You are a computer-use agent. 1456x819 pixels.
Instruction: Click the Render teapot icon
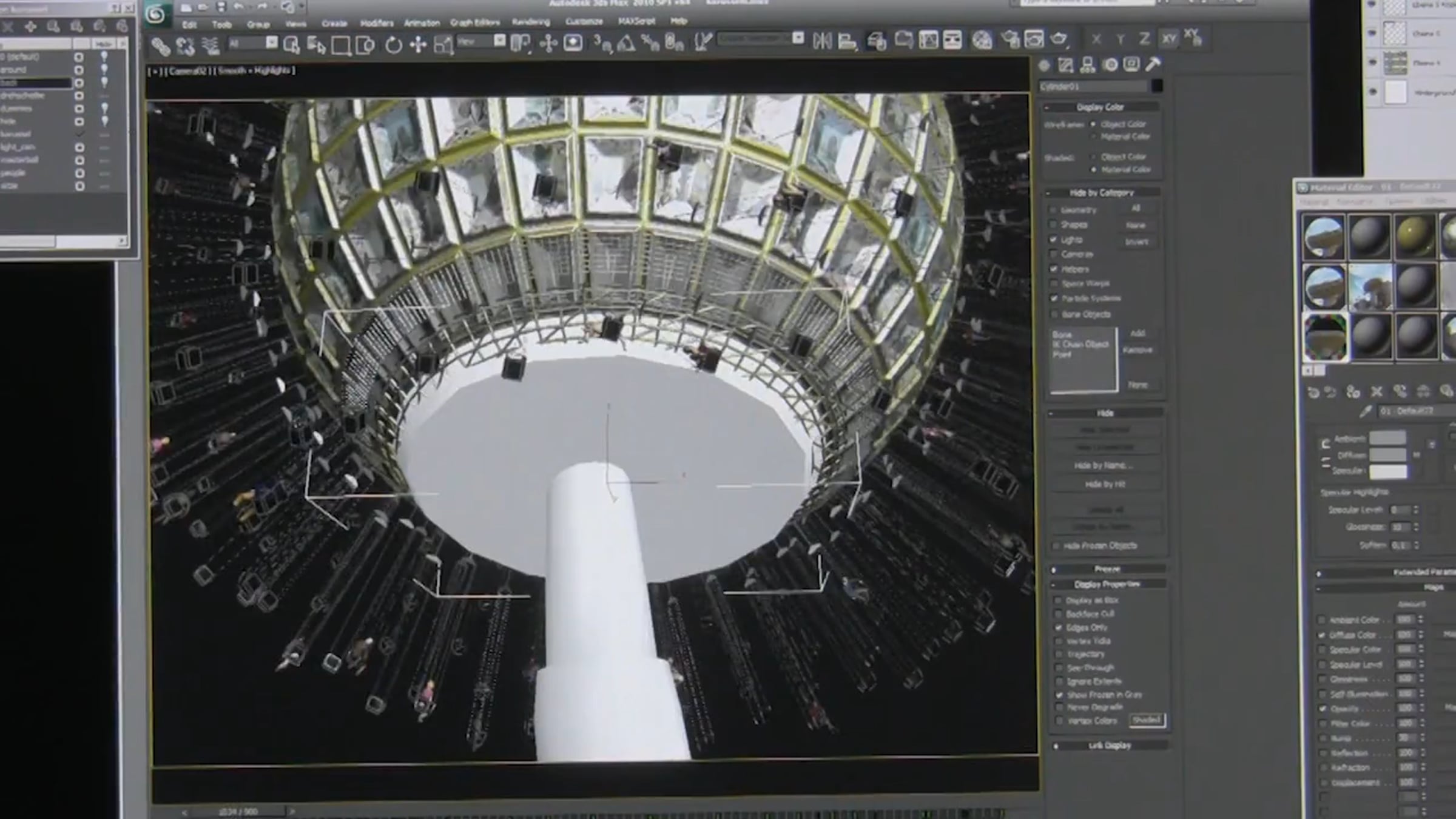(x=1059, y=39)
